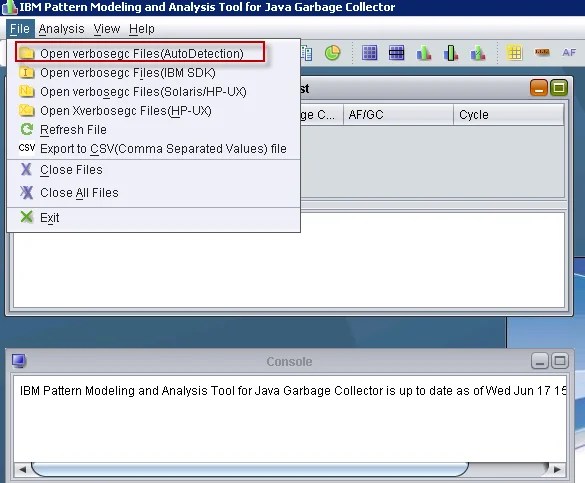Open the Help menu
Viewport: 585px width, 483px height.
(142, 29)
